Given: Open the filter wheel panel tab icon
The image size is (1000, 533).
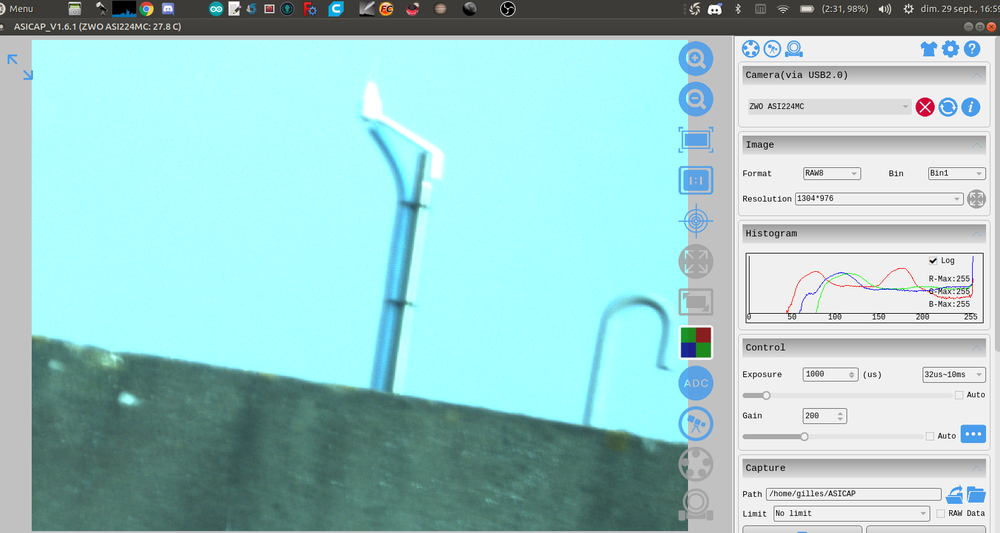Looking at the screenshot, I should [x=751, y=48].
